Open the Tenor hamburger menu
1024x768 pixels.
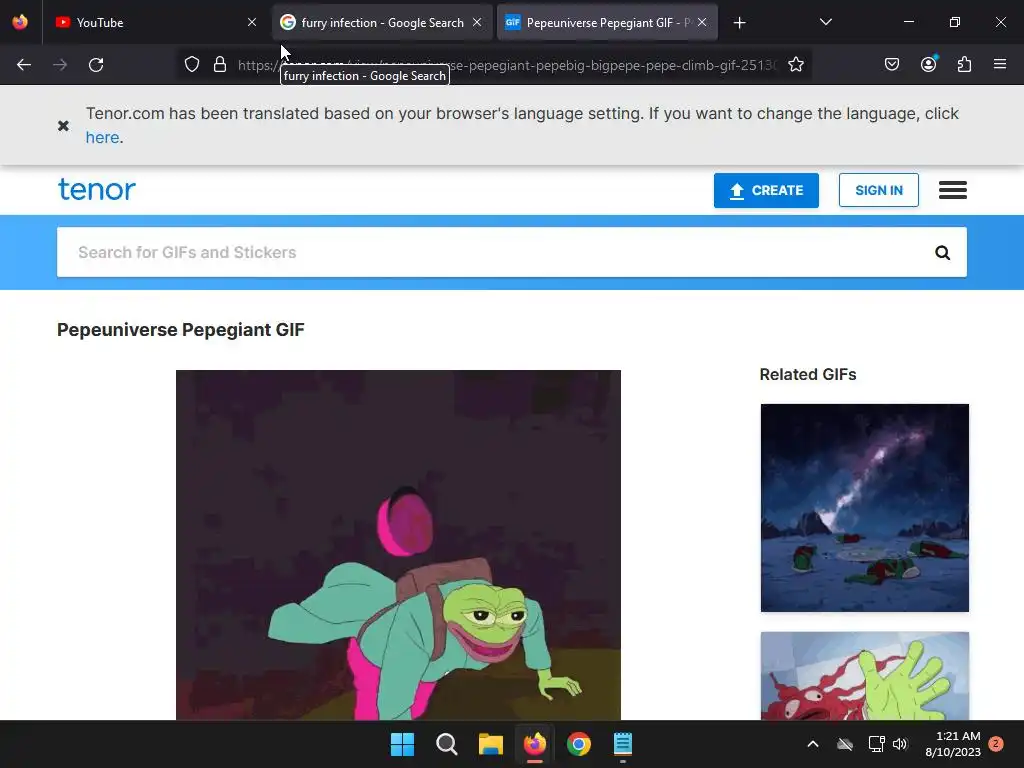click(x=953, y=191)
